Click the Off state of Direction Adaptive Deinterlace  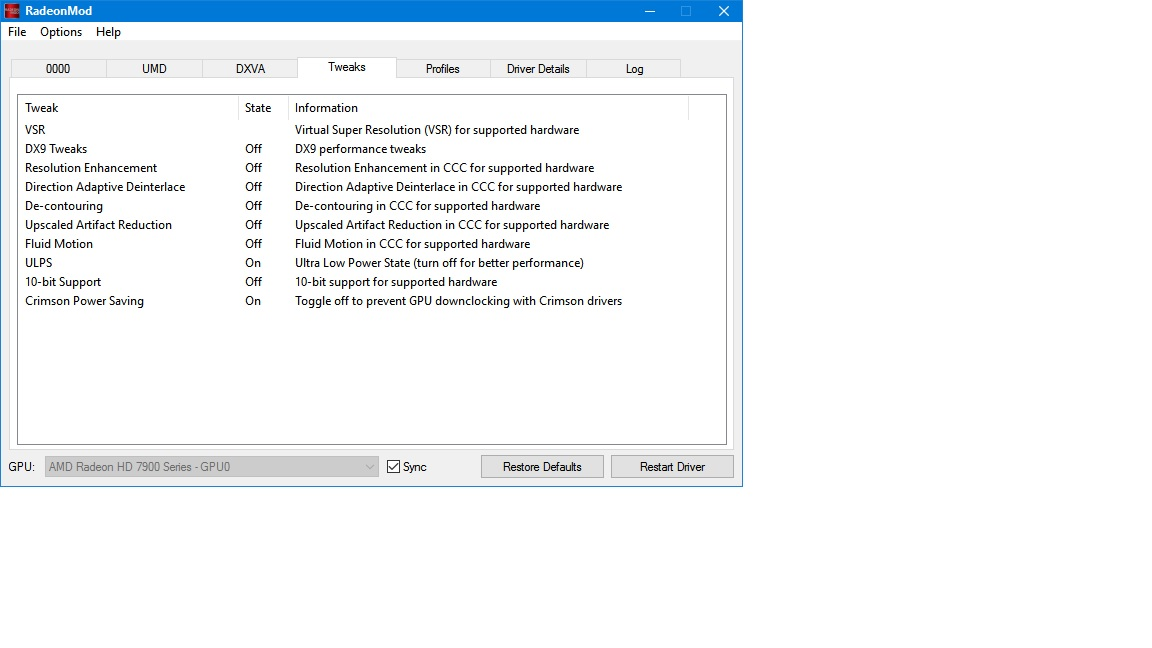[x=253, y=187]
